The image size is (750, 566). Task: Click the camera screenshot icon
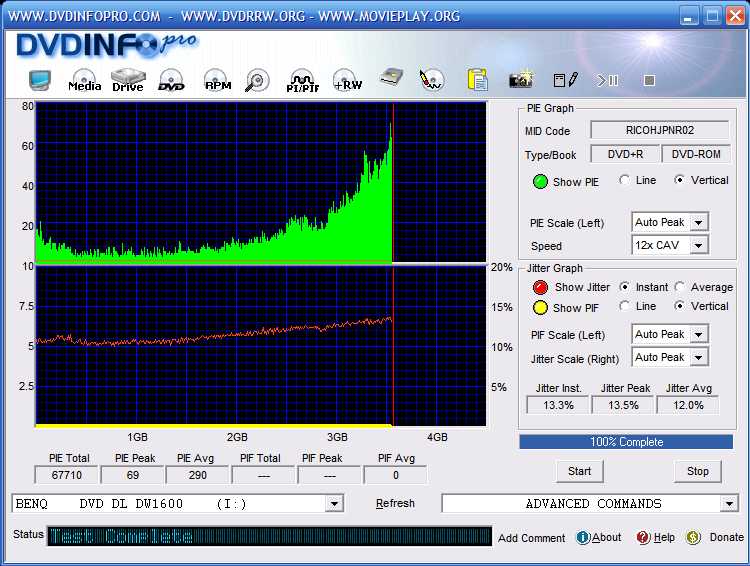click(520, 79)
